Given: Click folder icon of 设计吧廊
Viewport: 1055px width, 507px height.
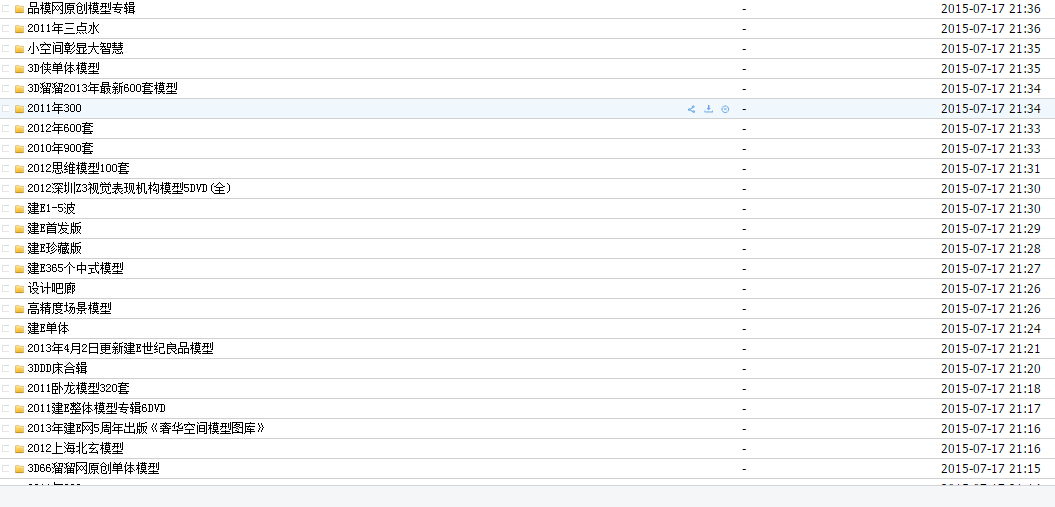Looking at the screenshot, I should click(x=20, y=289).
